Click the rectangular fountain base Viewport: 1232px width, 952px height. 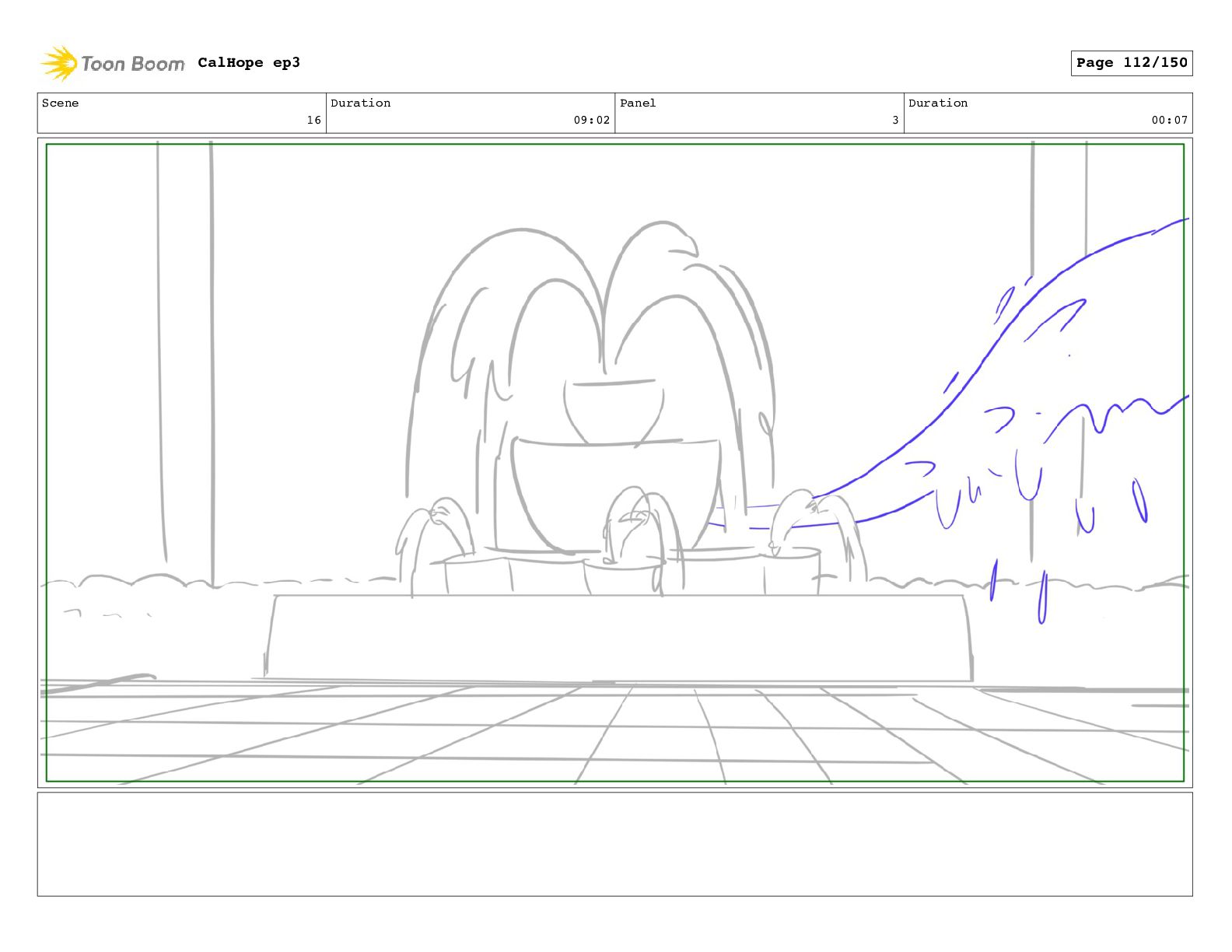coord(618,638)
